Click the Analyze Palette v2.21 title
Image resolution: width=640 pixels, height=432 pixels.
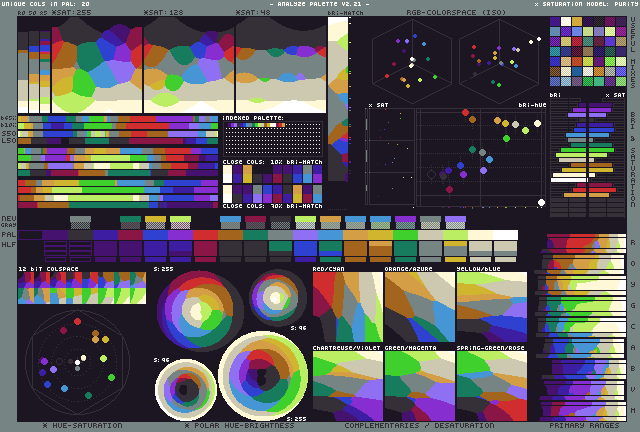click(x=319, y=4)
